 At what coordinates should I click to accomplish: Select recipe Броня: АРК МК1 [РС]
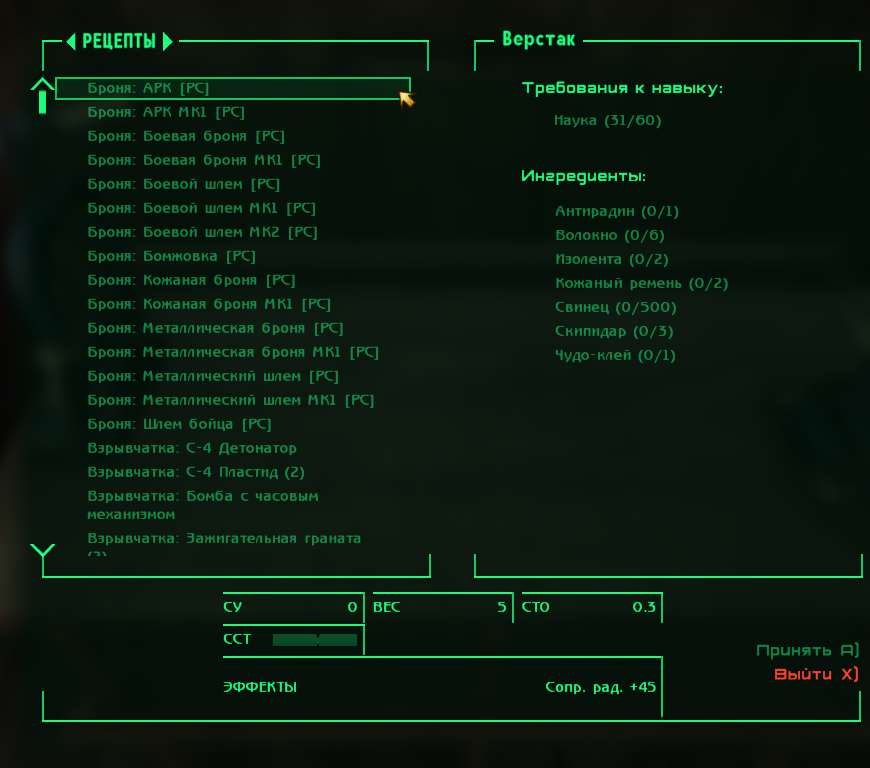tap(166, 112)
